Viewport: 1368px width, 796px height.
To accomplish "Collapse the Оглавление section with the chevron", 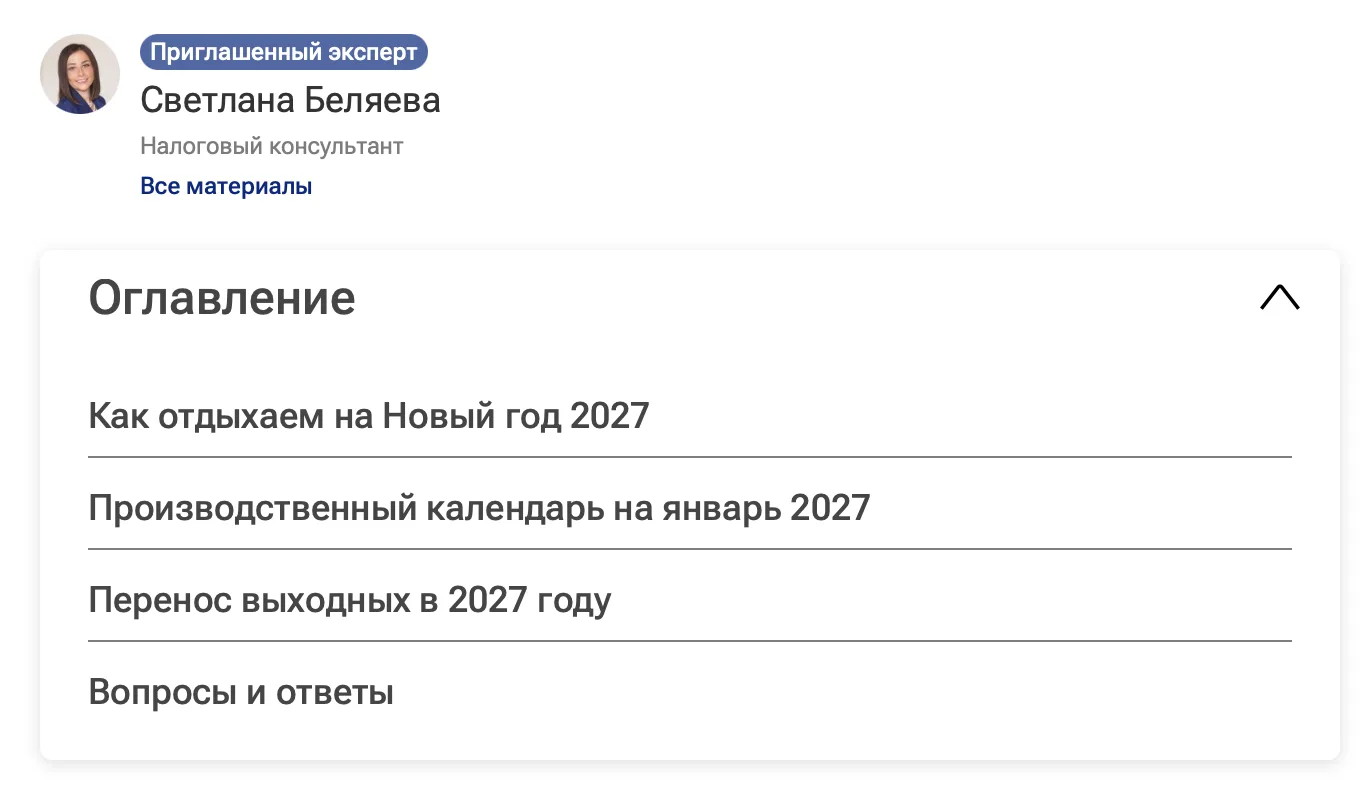I will pyautogui.click(x=1280, y=298).
